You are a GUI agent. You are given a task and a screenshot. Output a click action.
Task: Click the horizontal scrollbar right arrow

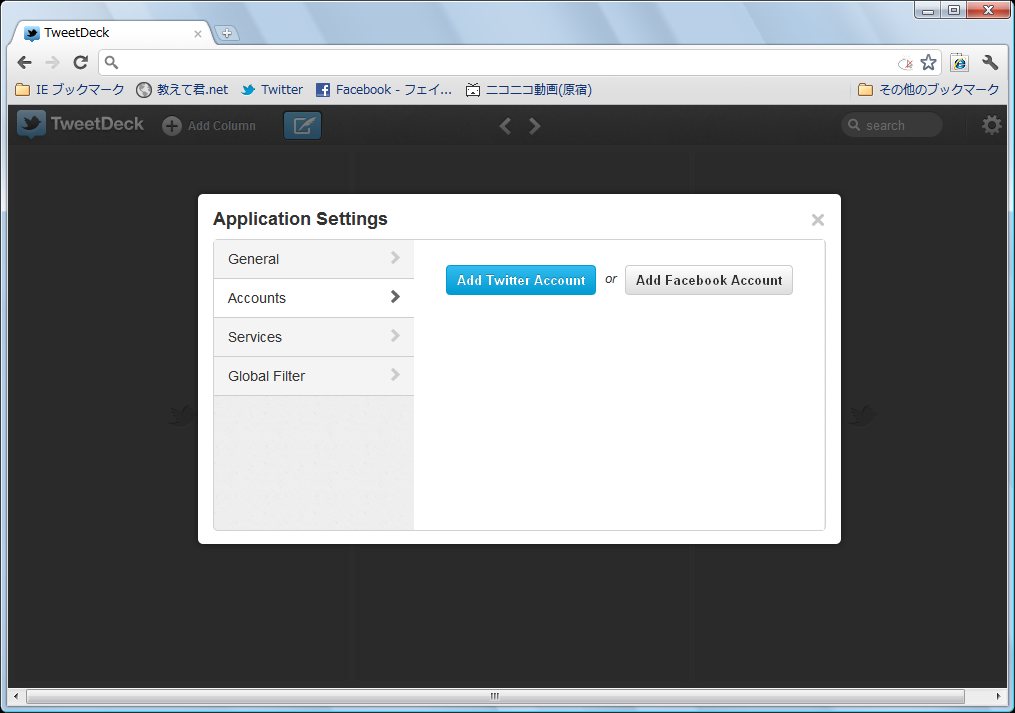998,696
